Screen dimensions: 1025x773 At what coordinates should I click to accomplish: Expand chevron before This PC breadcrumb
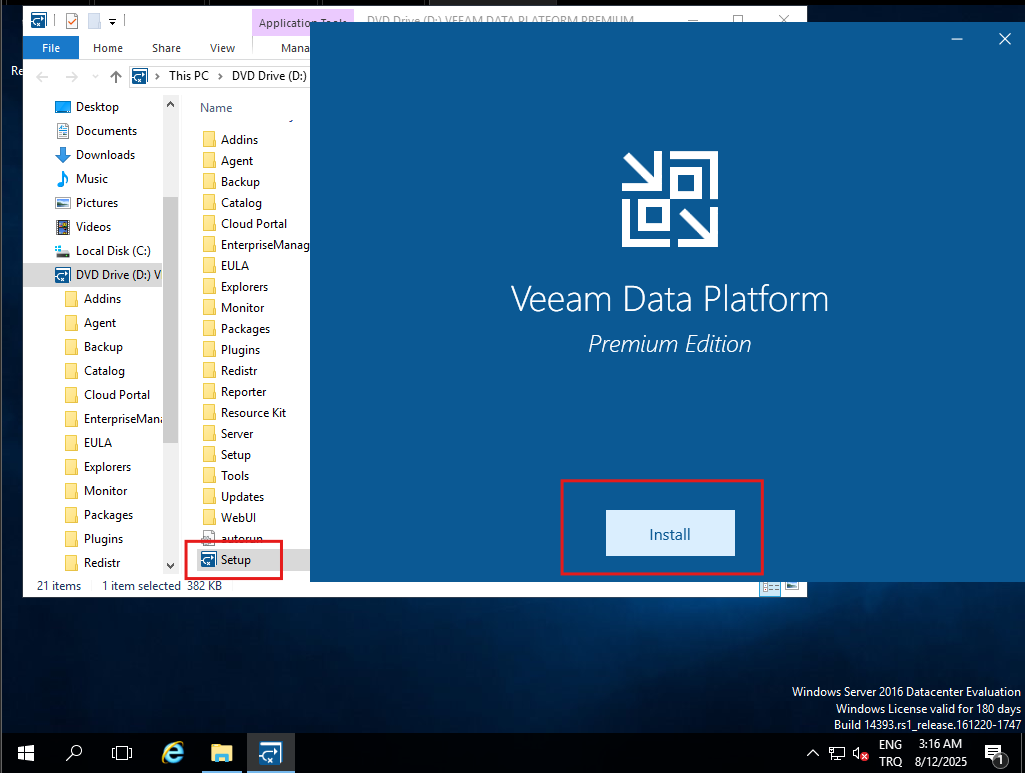[x=157, y=76]
